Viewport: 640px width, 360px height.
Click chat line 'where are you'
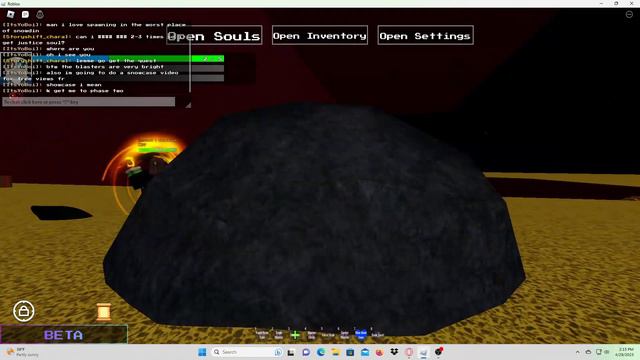(x=70, y=49)
